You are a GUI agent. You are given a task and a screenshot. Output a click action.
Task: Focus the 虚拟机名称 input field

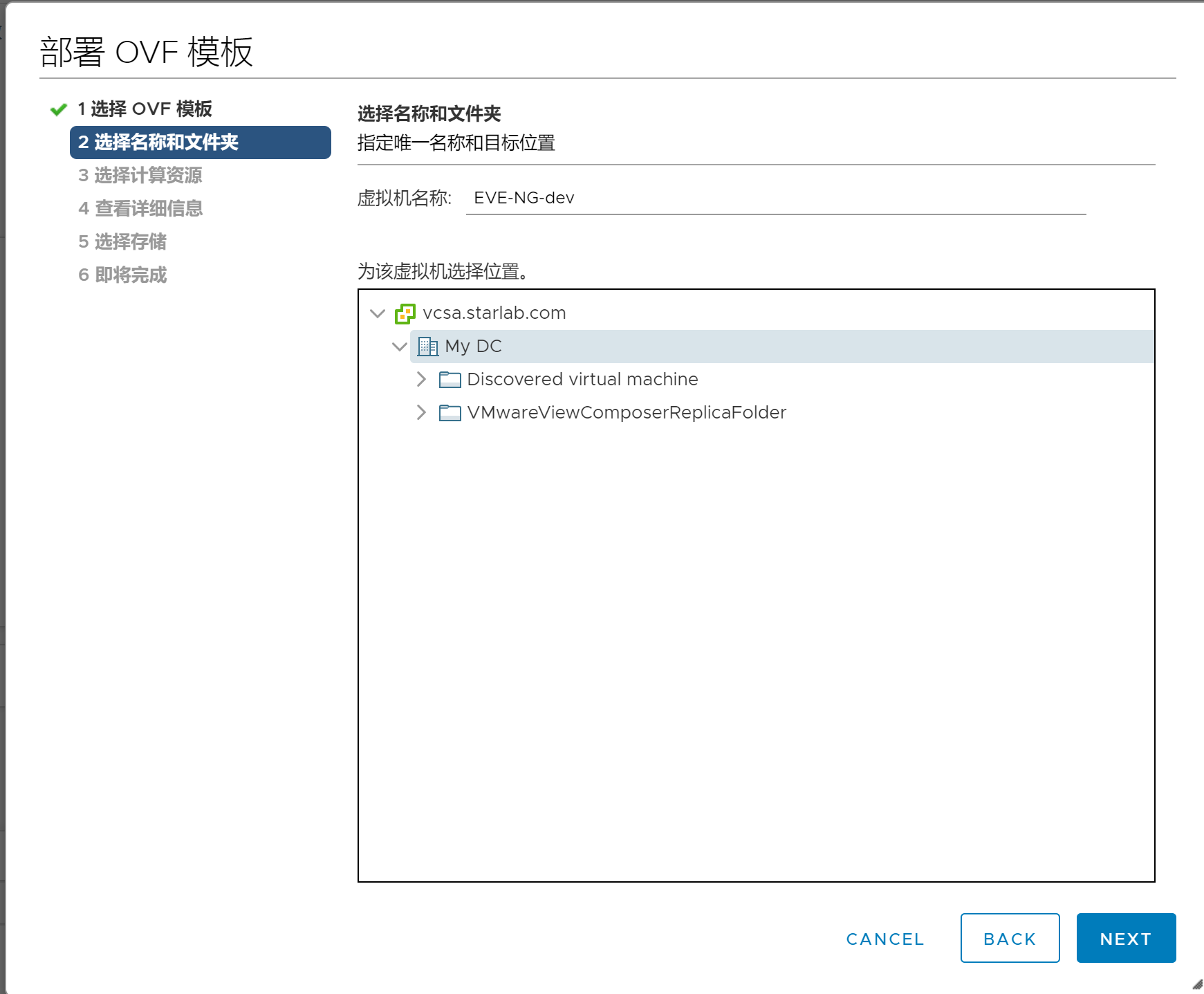click(776, 199)
